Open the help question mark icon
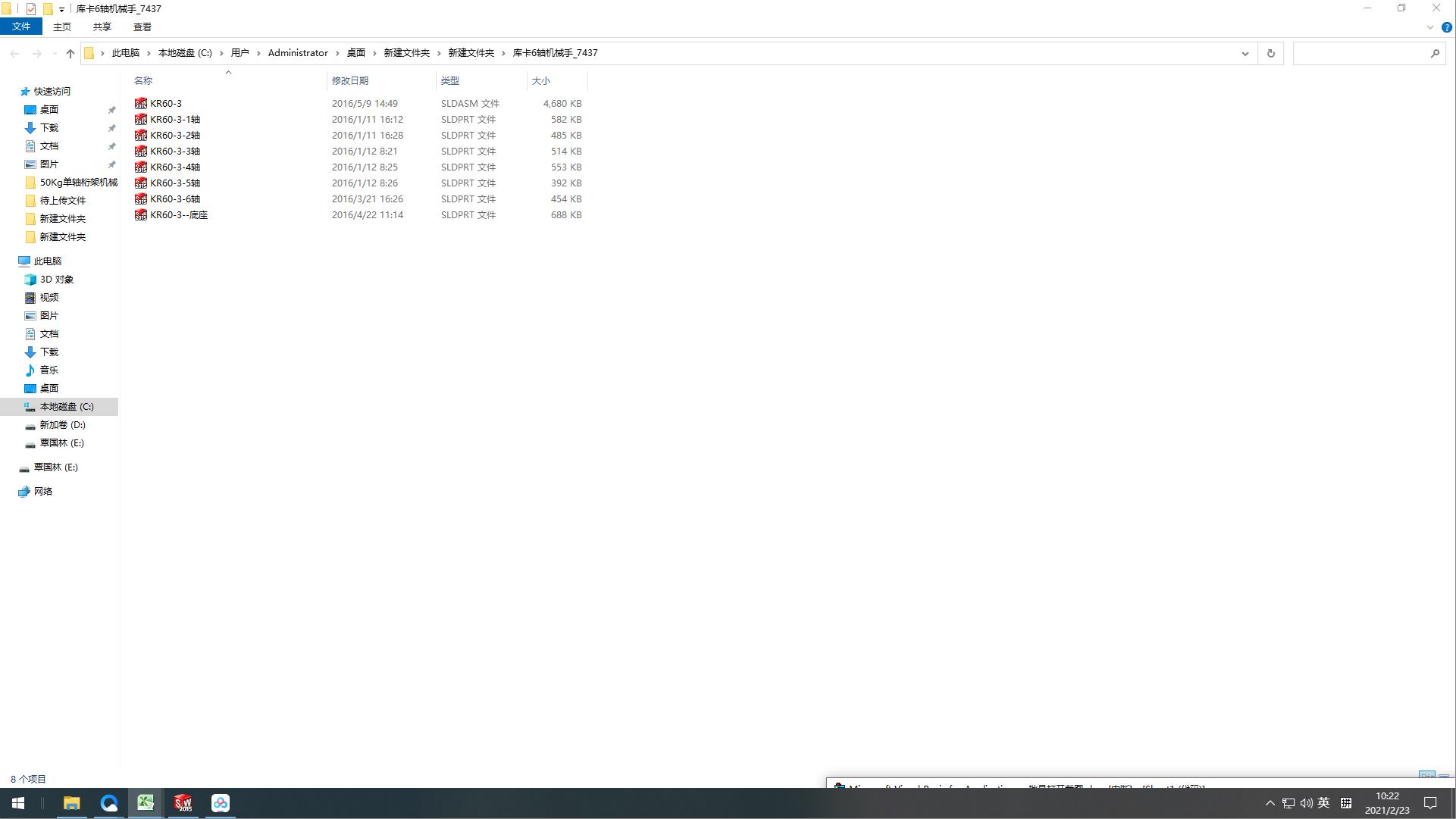1456x819 pixels. tap(1446, 27)
